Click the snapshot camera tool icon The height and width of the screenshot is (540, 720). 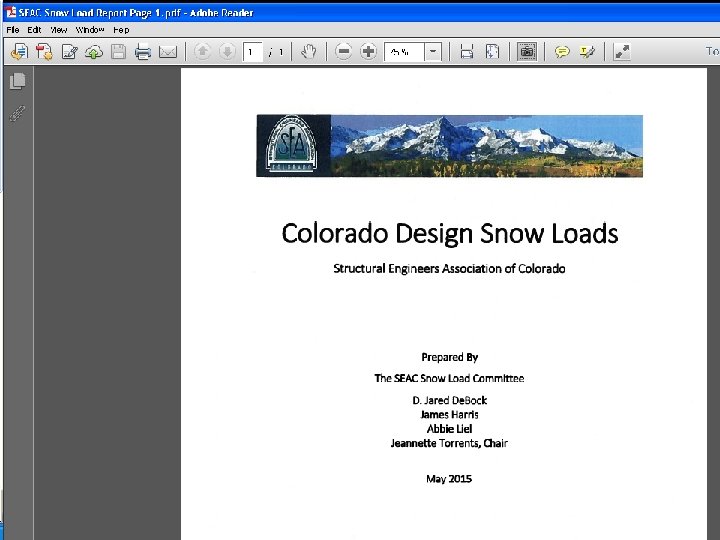[x=527, y=51]
